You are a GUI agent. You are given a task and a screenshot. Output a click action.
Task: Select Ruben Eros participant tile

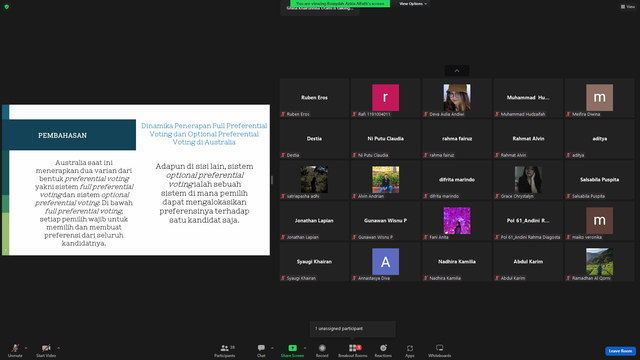(x=314, y=98)
